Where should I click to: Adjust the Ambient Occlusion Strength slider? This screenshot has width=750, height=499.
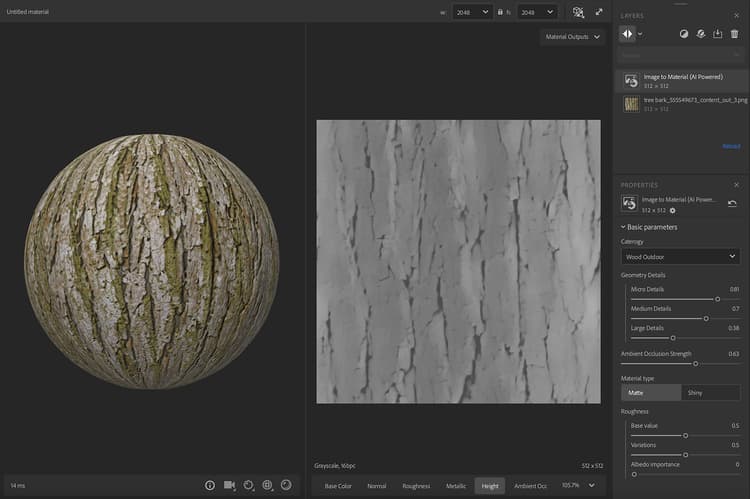[695, 364]
